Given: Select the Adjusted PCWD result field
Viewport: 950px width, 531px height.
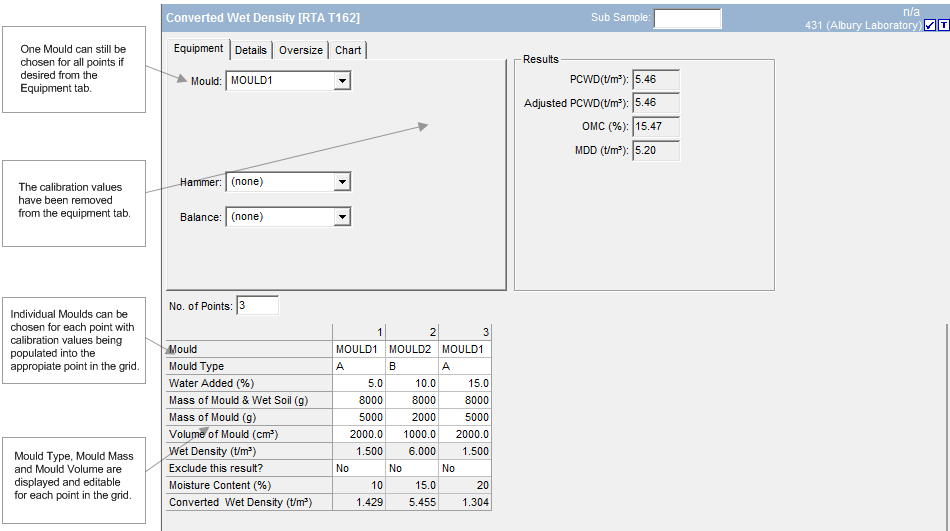Looking at the screenshot, I should 656,103.
